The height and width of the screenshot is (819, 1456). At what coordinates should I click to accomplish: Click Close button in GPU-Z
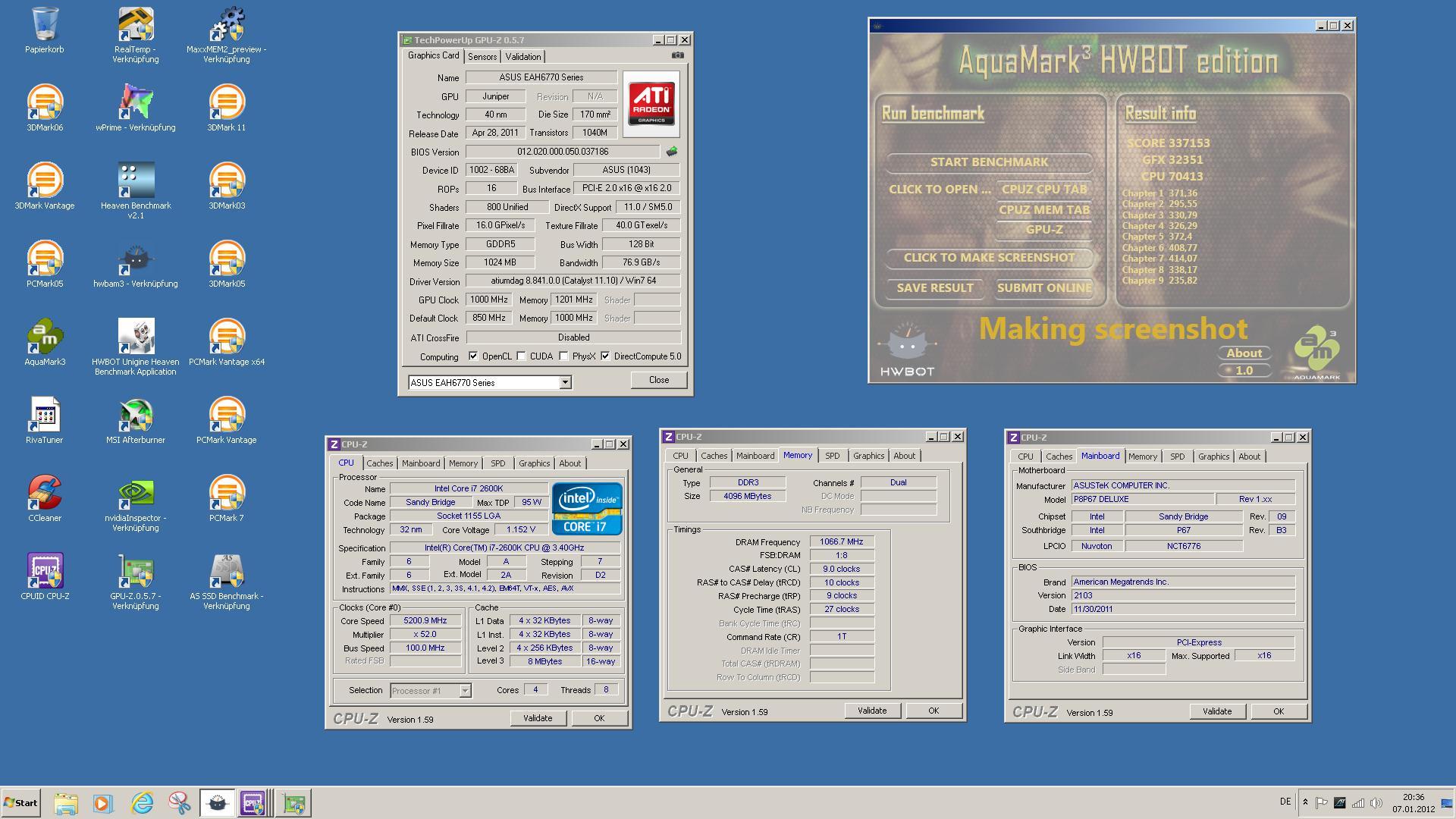(x=659, y=380)
